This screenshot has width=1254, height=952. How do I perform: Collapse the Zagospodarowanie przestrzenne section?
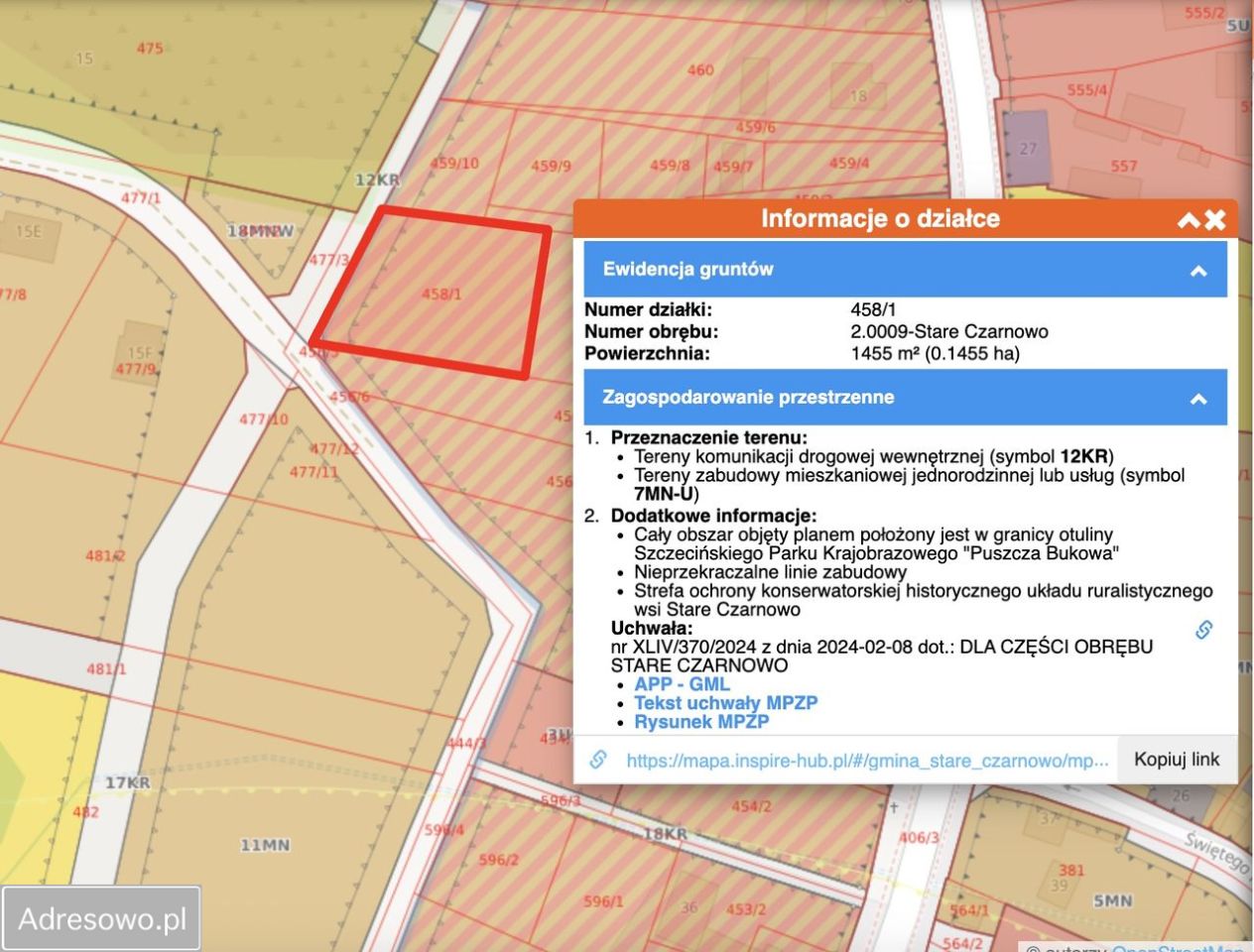pyautogui.click(x=1198, y=399)
